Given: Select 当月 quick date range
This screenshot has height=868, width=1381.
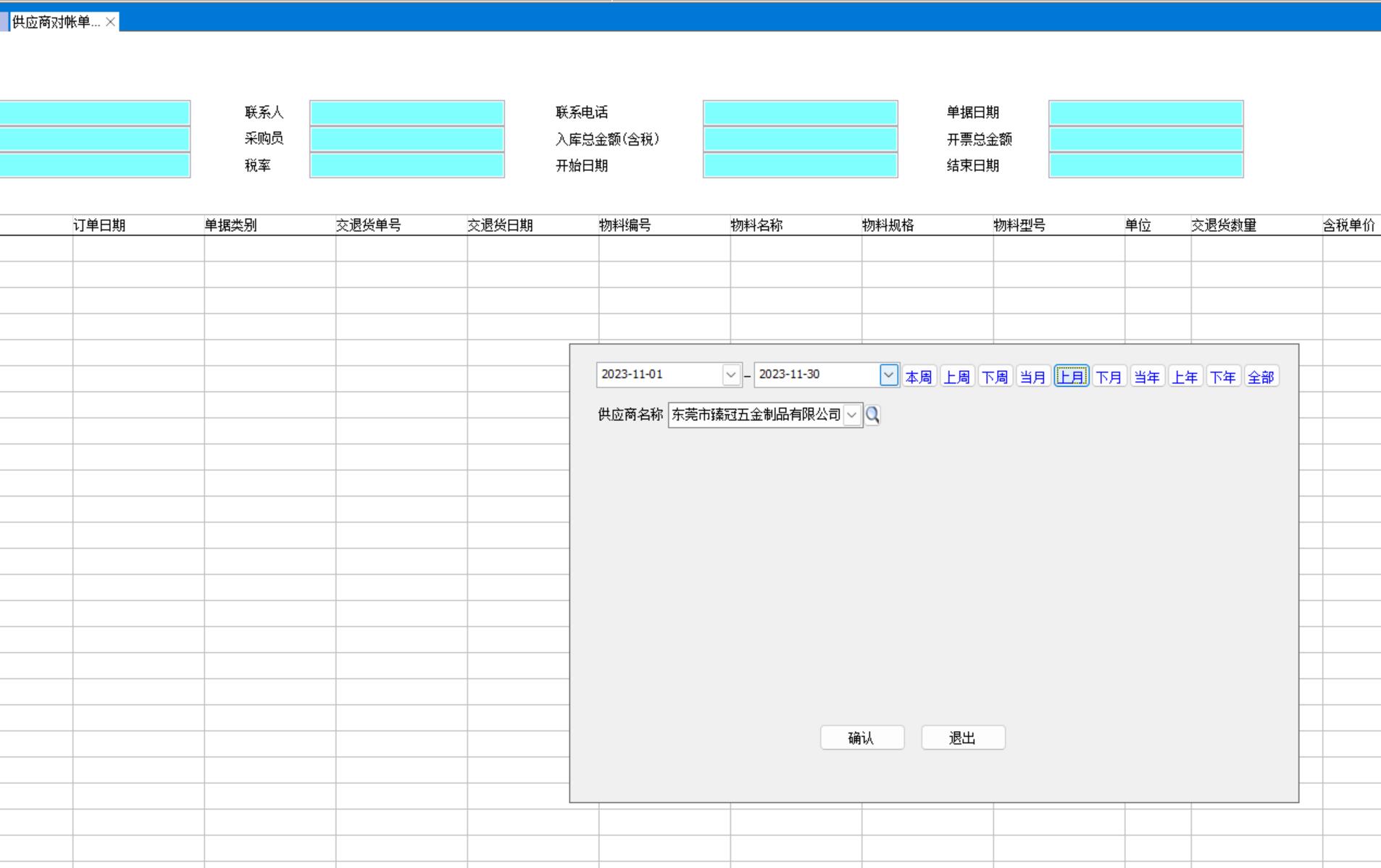Looking at the screenshot, I should [1032, 377].
